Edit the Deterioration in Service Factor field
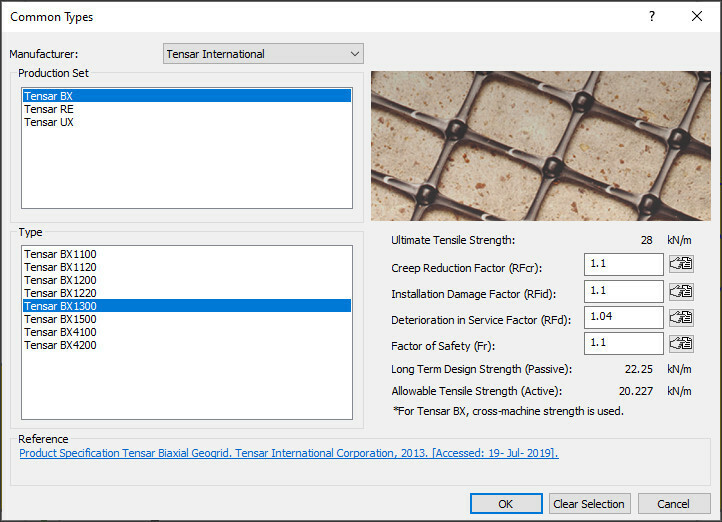 pos(623,317)
